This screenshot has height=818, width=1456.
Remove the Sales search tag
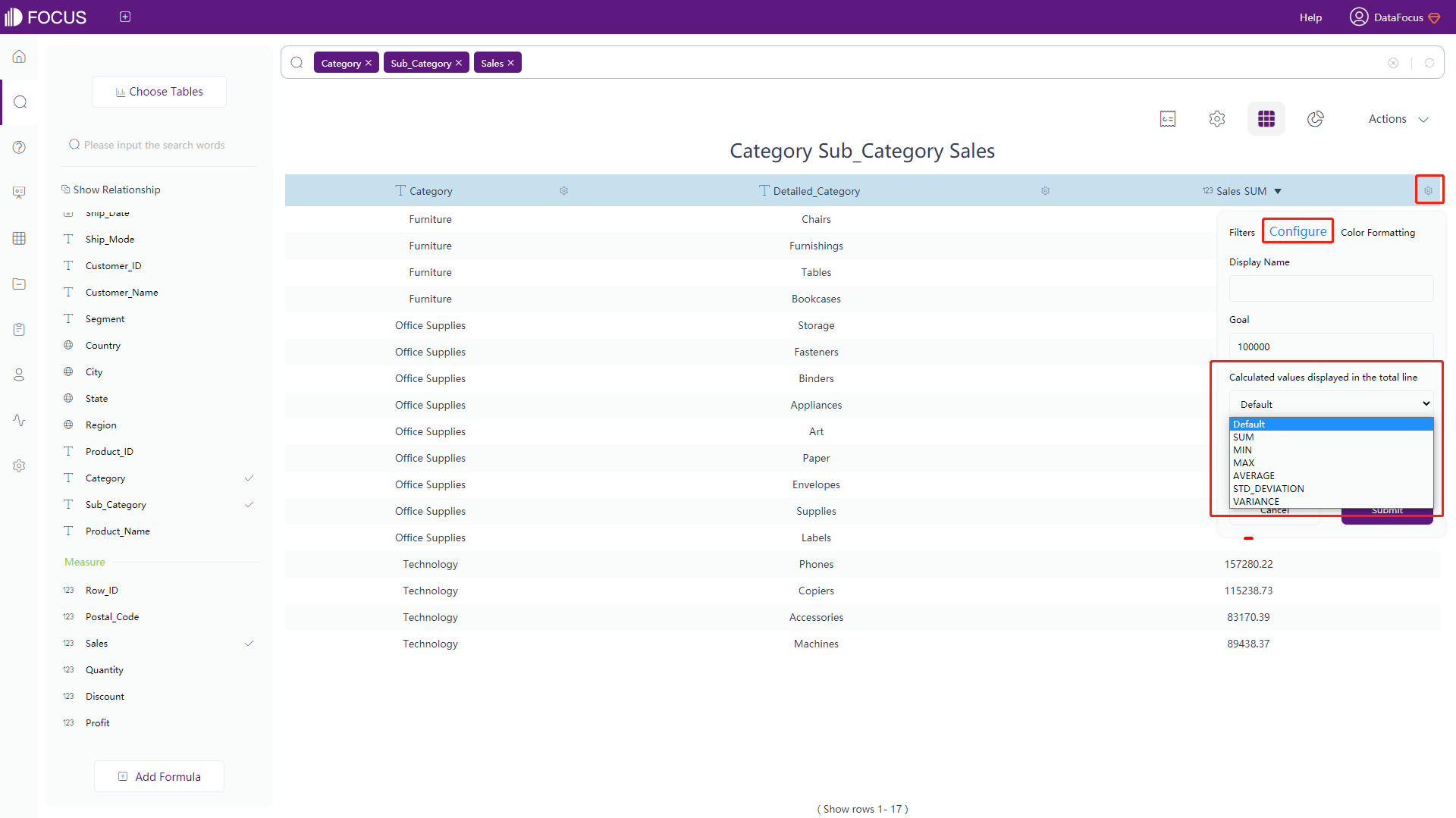(511, 63)
